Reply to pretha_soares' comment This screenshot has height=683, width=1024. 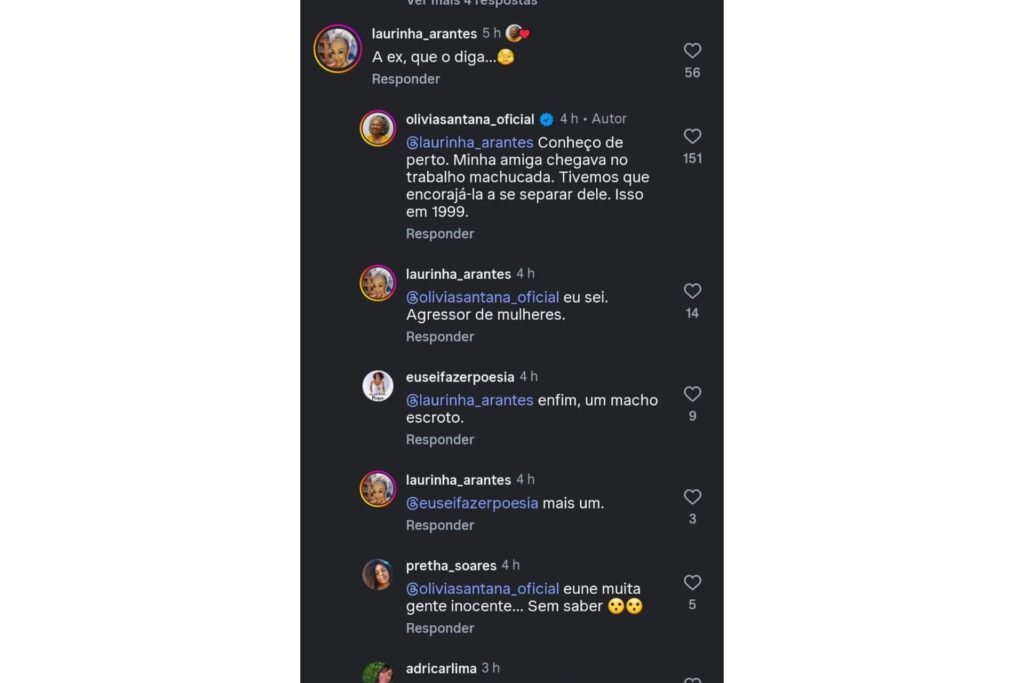pos(440,628)
